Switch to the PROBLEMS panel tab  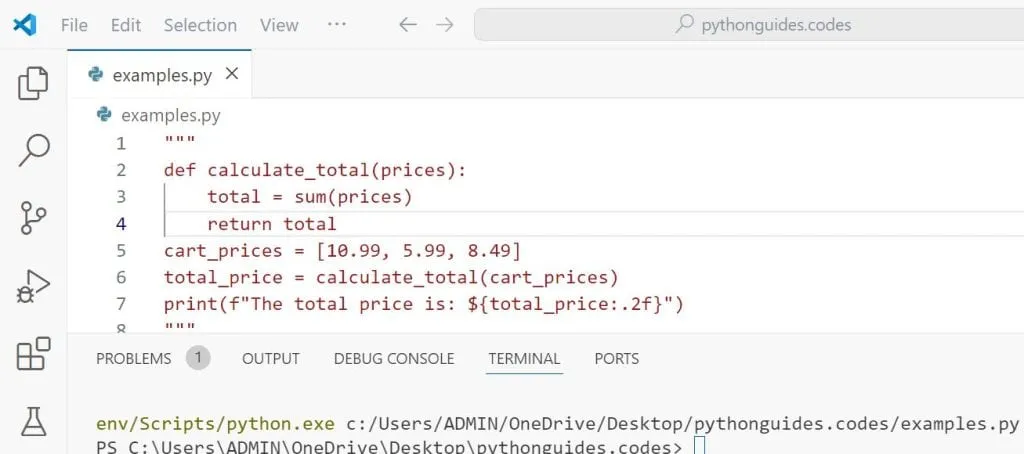[133, 358]
